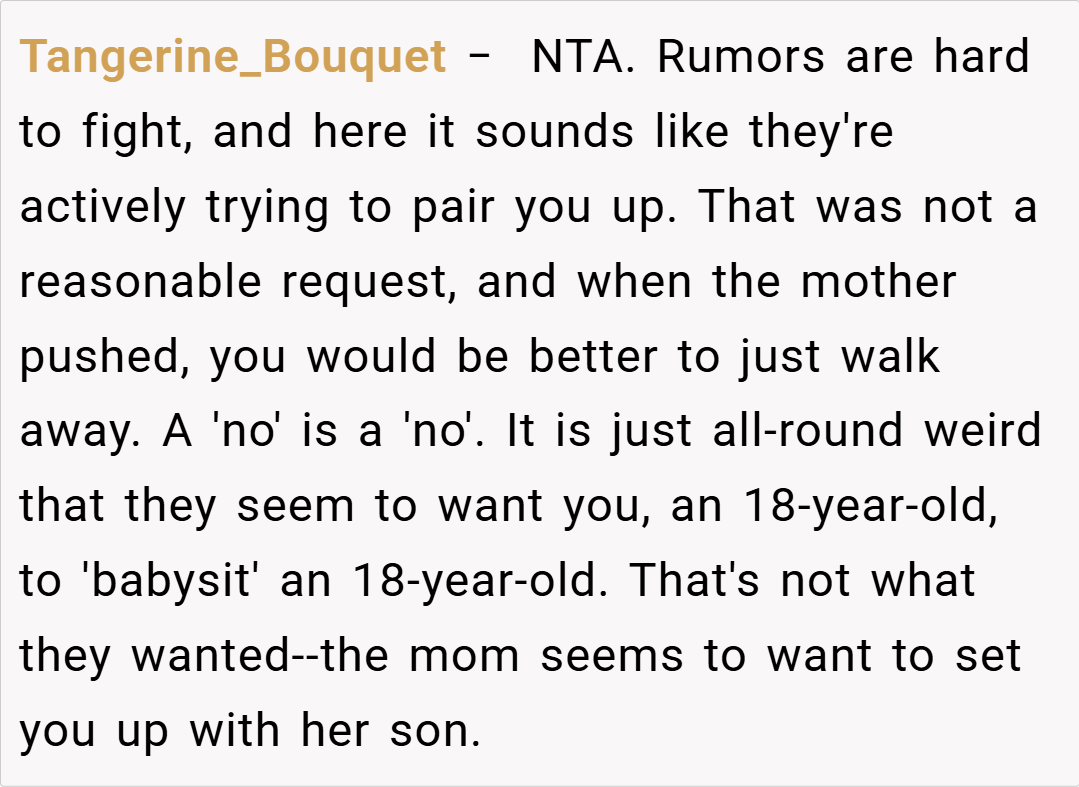
Task: Click the phrase "sounds like they're"
Action: pyautogui.click(x=684, y=132)
